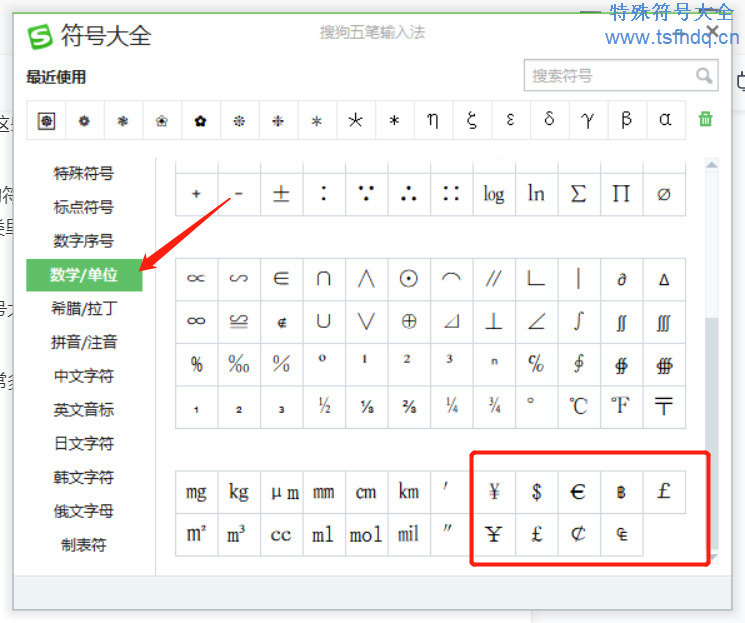The width and height of the screenshot is (745, 623).
Task: Select the 希腊/拉丁 category
Action: click(x=84, y=308)
